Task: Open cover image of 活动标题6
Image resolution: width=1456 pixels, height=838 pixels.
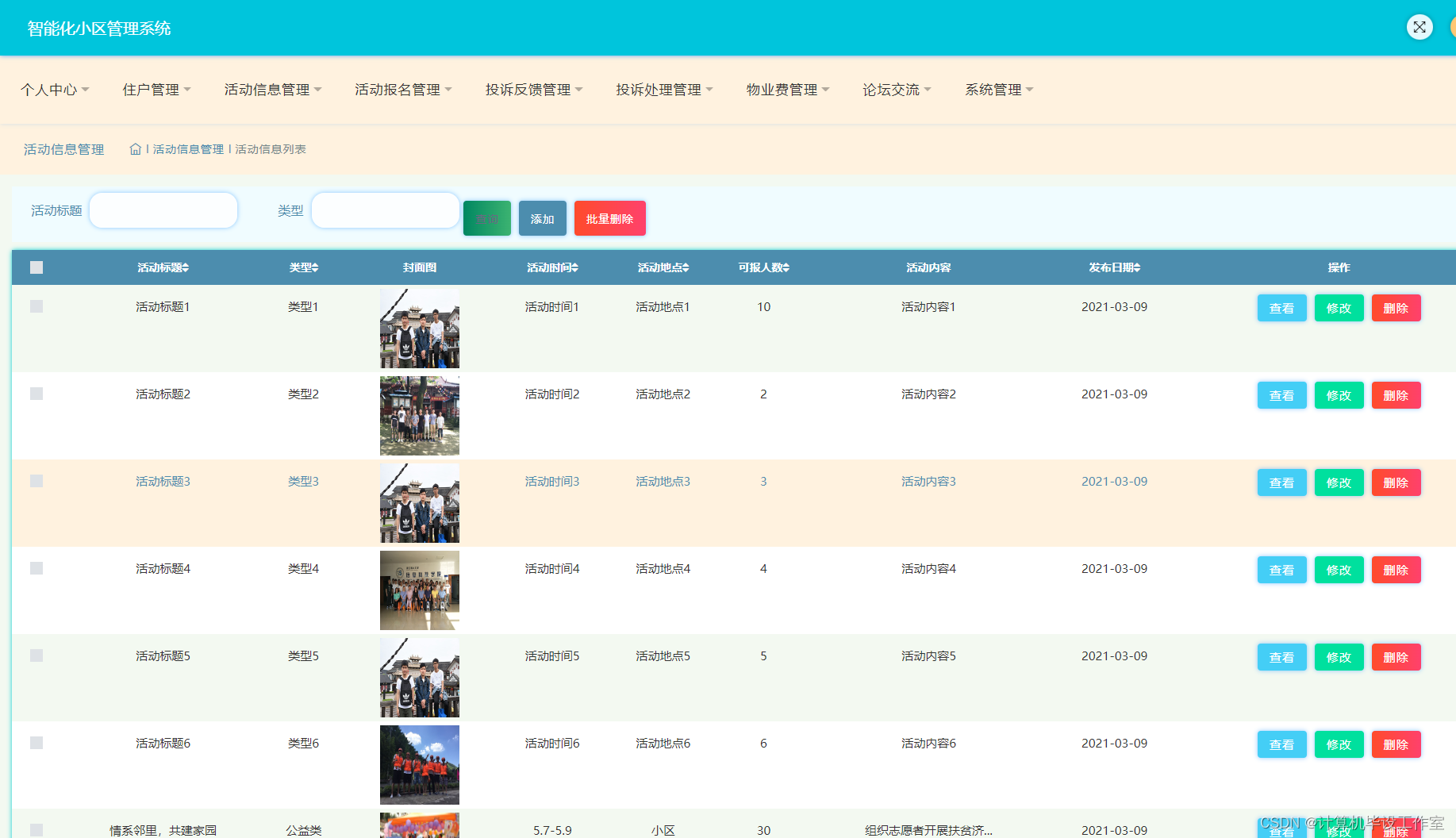Action: point(420,765)
